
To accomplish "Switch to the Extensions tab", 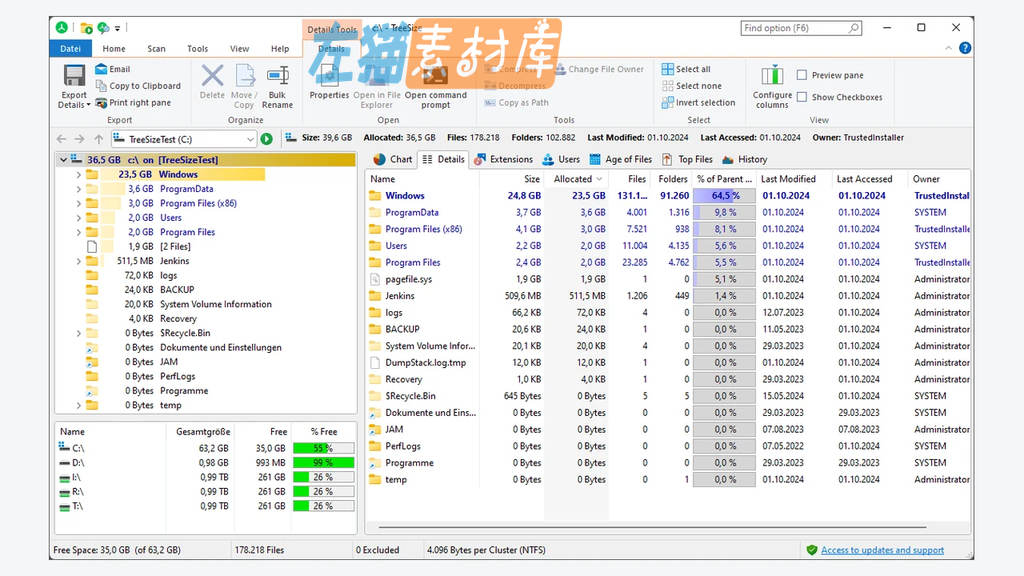I will 504,159.
